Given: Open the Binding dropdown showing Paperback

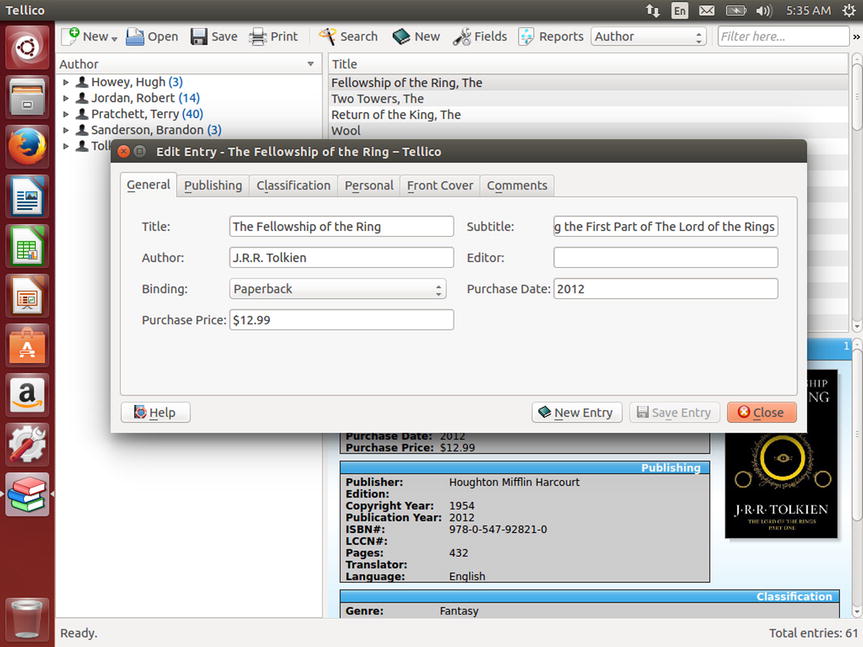Looking at the screenshot, I should (x=338, y=289).
